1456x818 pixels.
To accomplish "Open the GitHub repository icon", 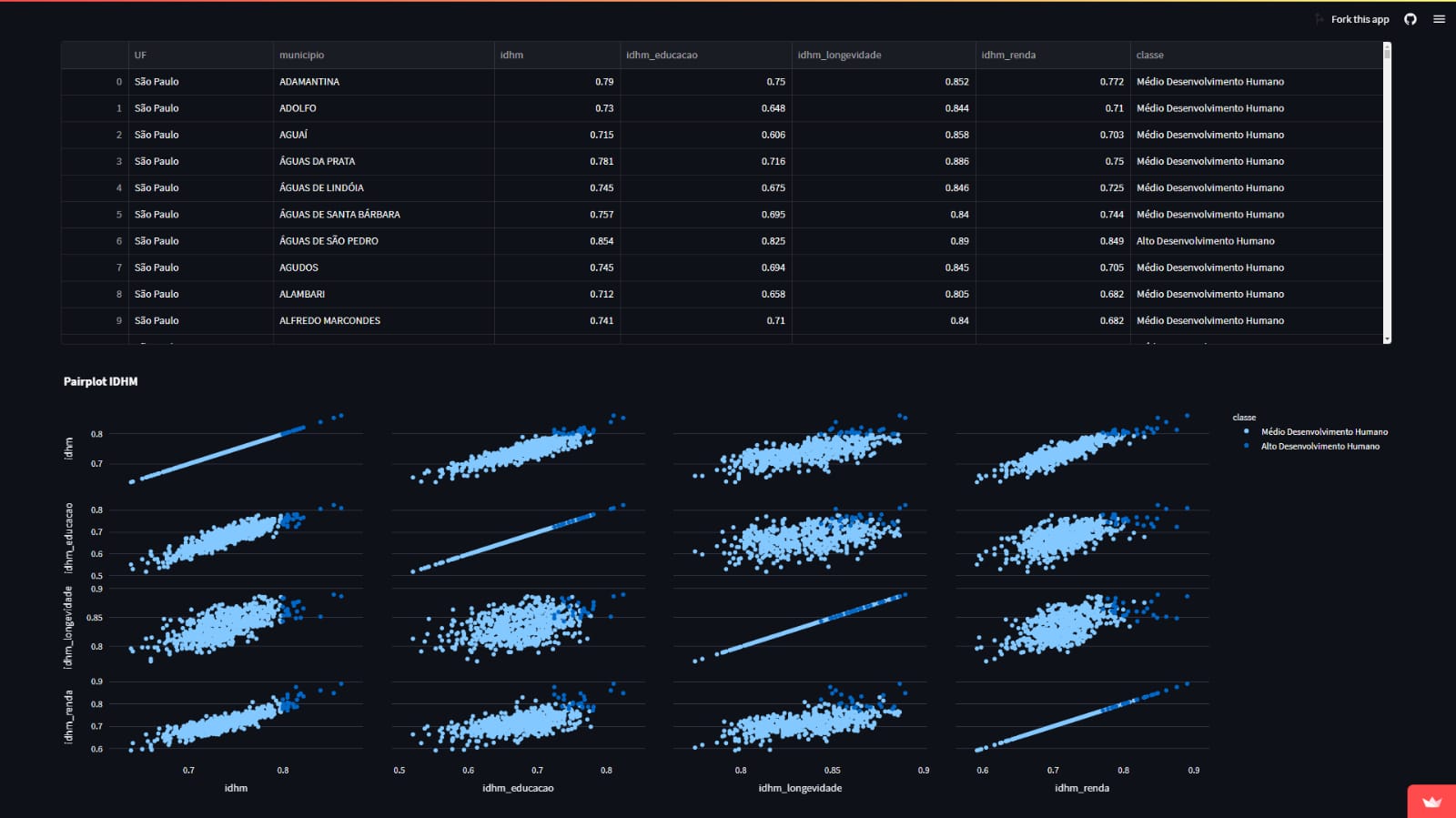I will 1410,19.
